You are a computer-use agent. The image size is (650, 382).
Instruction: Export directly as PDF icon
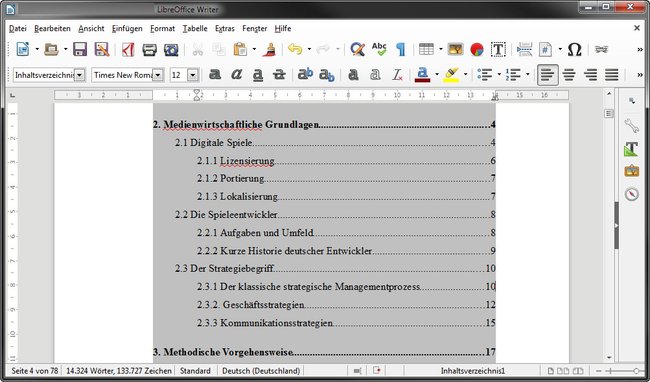click(128, 49)
